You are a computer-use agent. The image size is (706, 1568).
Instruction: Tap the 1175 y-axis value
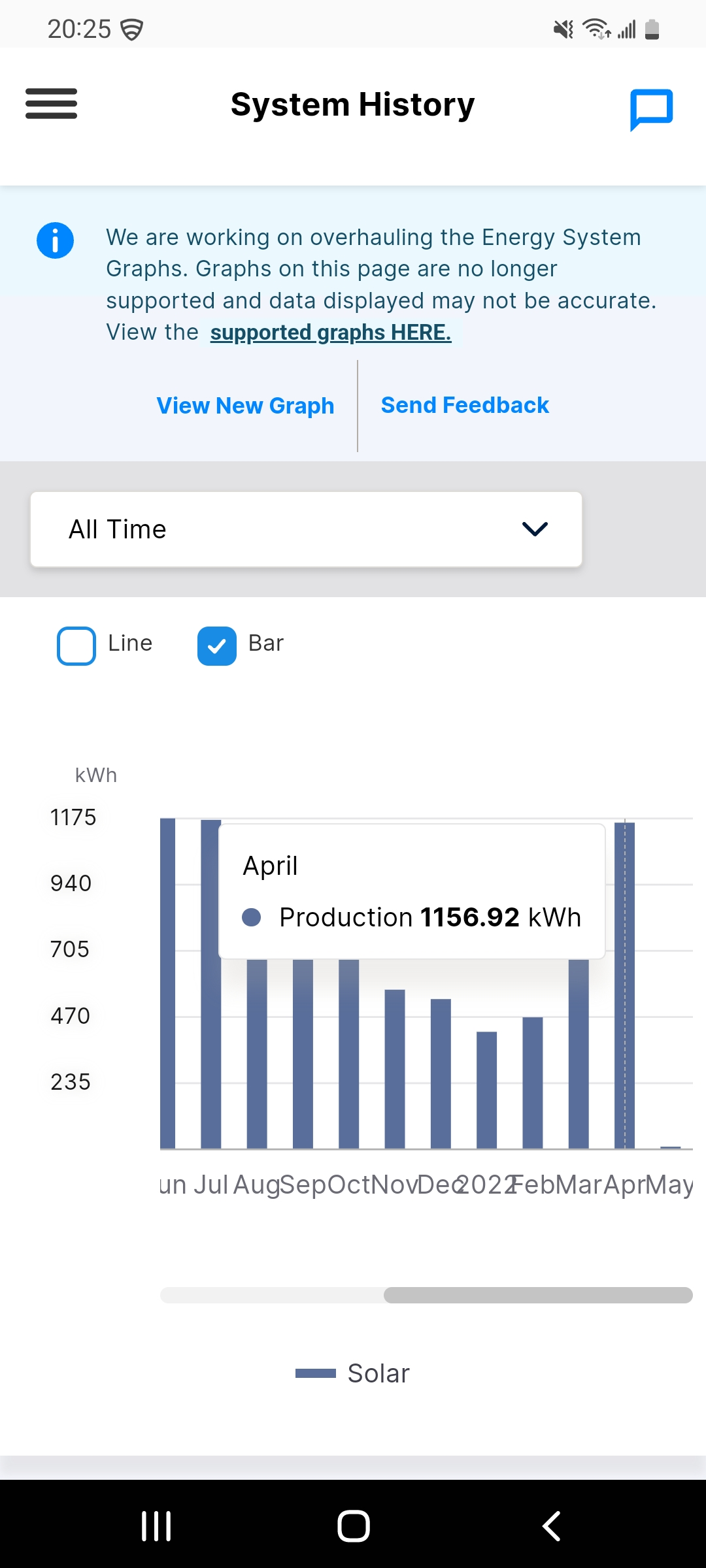tap(73, 817)
